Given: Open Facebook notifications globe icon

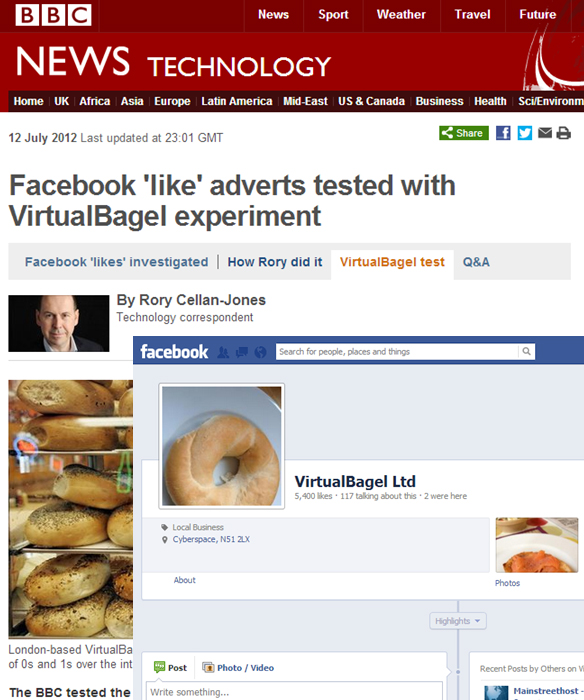Looking at the screenshot, I should (260, 352).
